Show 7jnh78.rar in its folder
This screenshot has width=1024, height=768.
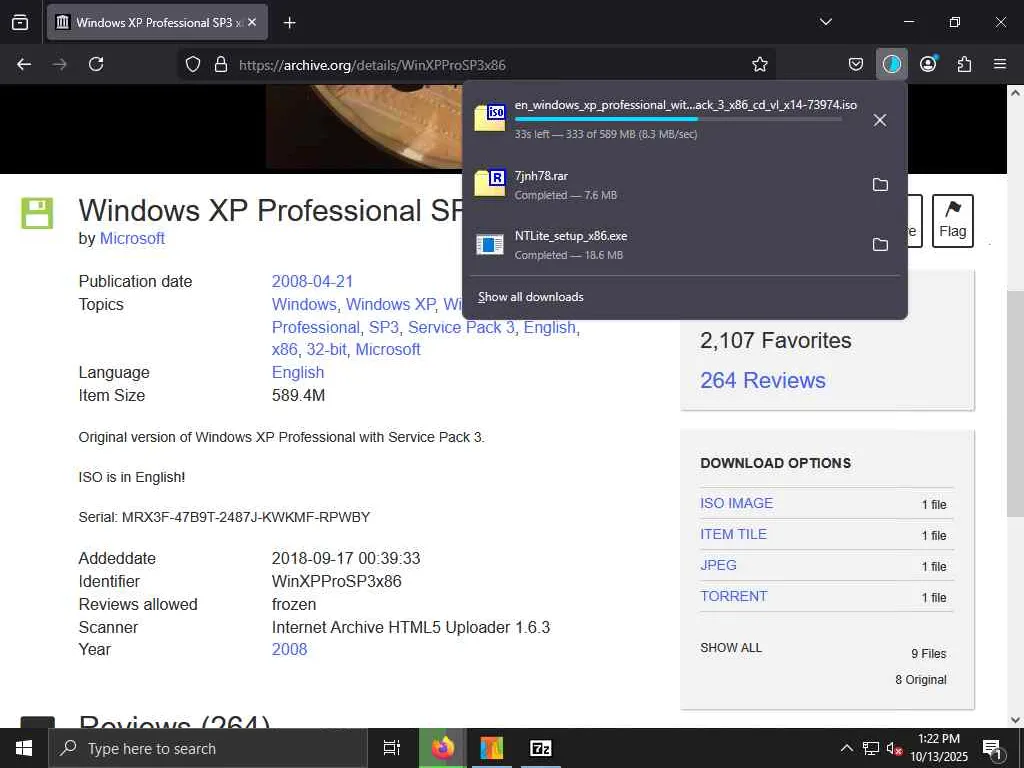click(x=880, y=184)
